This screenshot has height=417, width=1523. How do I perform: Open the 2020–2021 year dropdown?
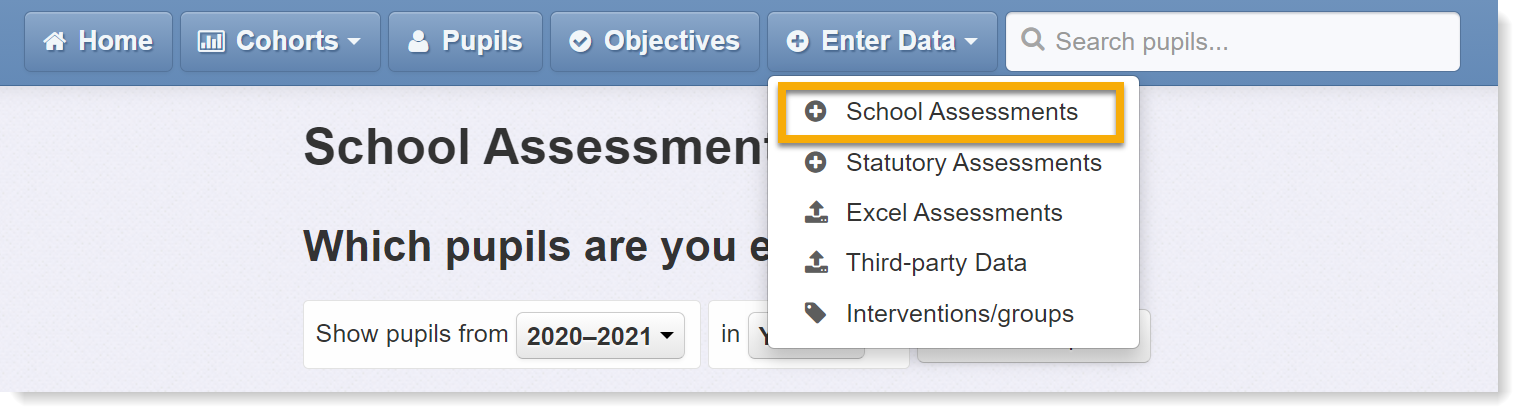pyautogui.click(x=600, y=336)
